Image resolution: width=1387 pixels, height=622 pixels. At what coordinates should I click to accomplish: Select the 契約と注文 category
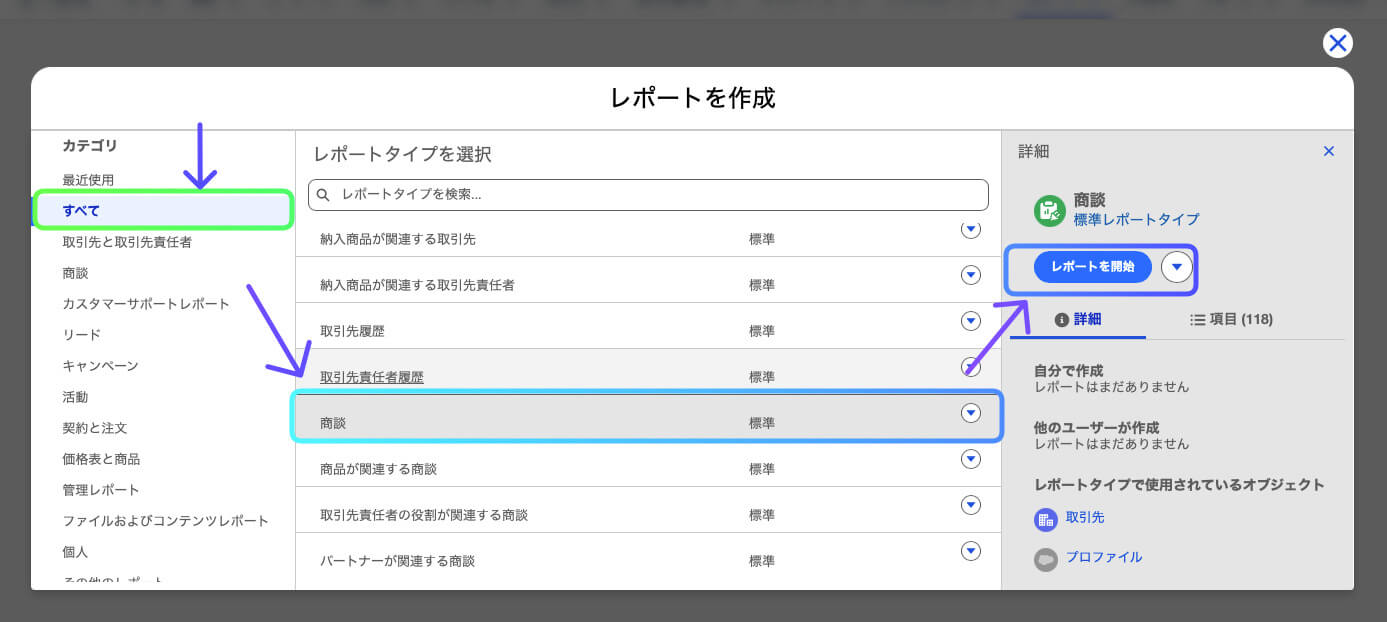(94, 428)
